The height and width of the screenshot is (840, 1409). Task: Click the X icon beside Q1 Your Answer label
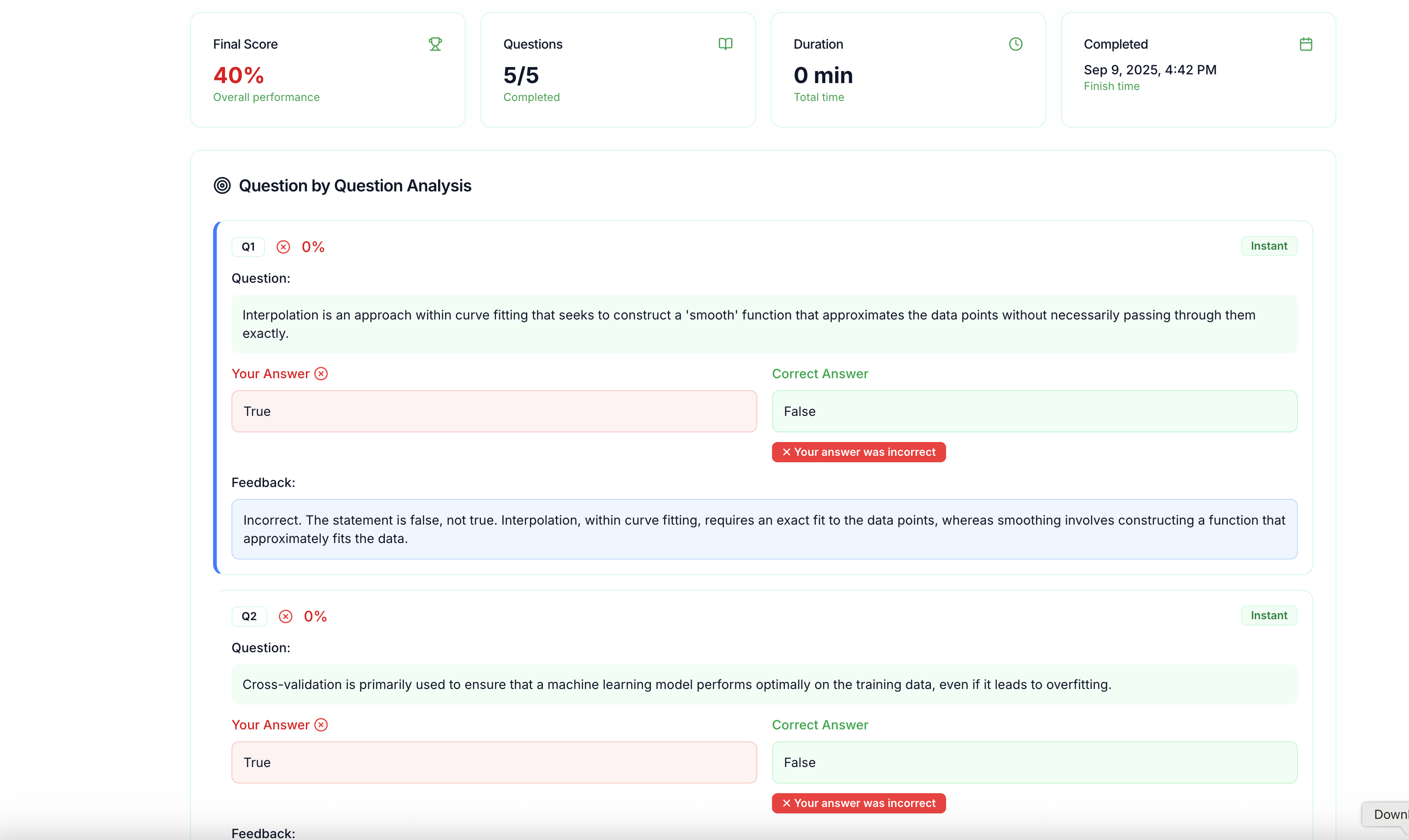click(x=321, y=374)
